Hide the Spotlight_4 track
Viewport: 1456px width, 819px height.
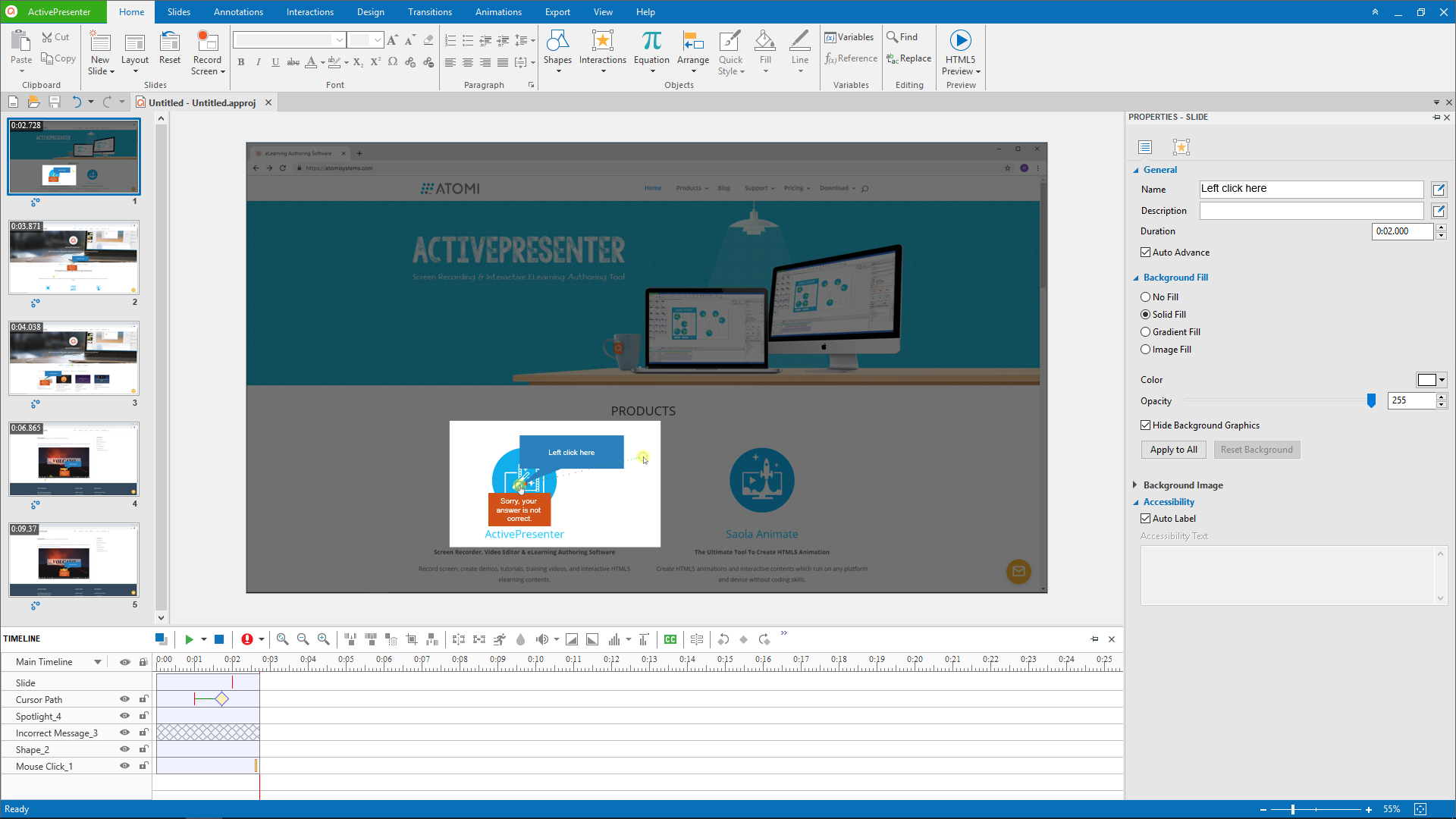coord(124,716)
